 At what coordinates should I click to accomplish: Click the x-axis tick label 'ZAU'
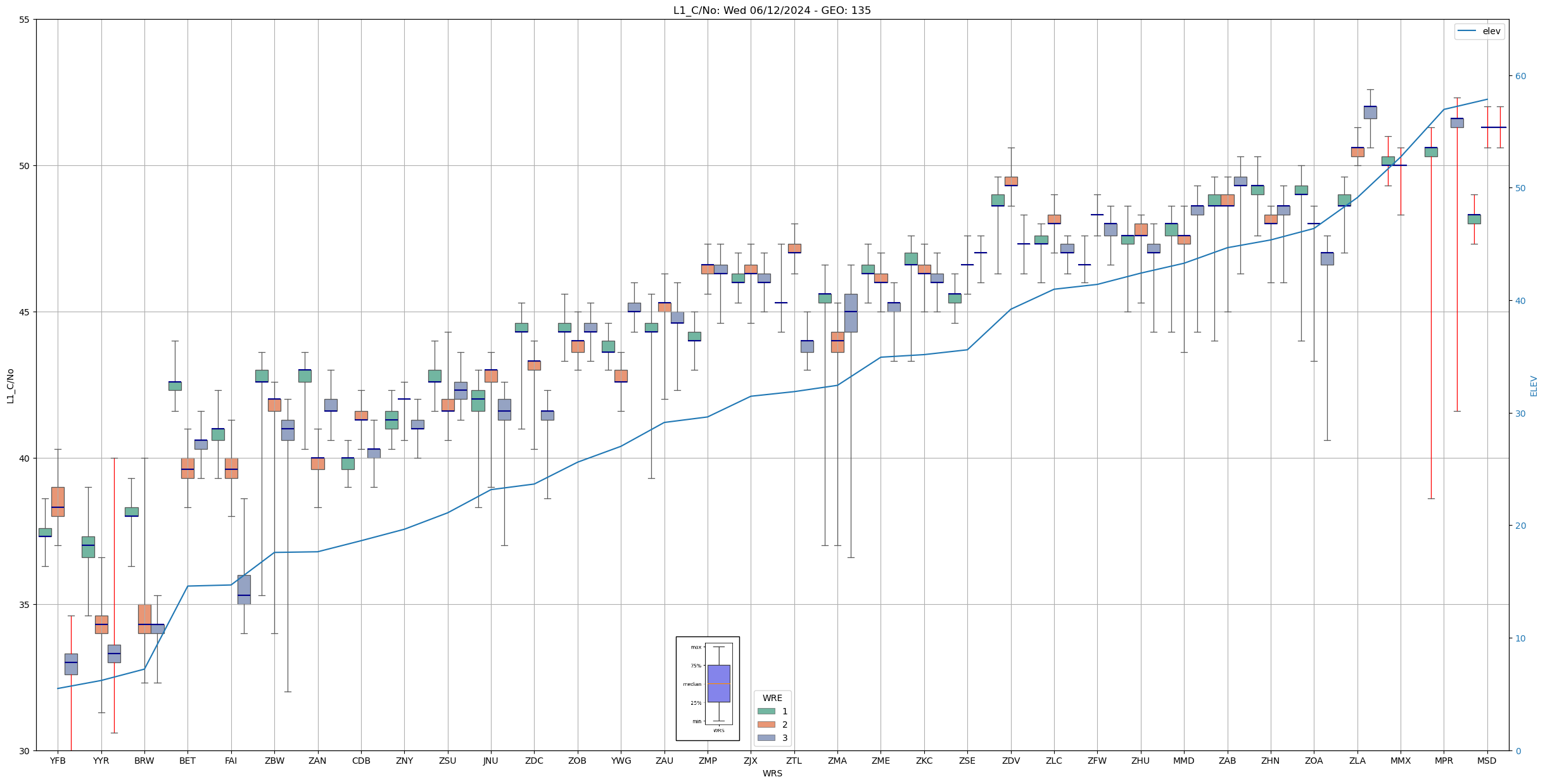(664, 761)
